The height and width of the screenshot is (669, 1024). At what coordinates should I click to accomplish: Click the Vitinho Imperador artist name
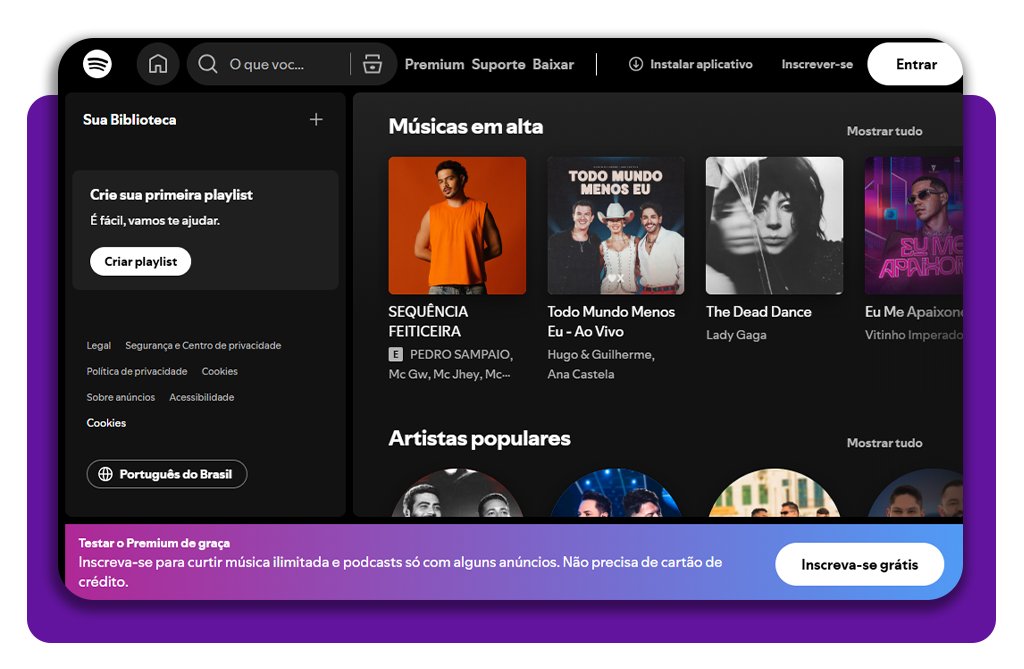tap(914, 335)
